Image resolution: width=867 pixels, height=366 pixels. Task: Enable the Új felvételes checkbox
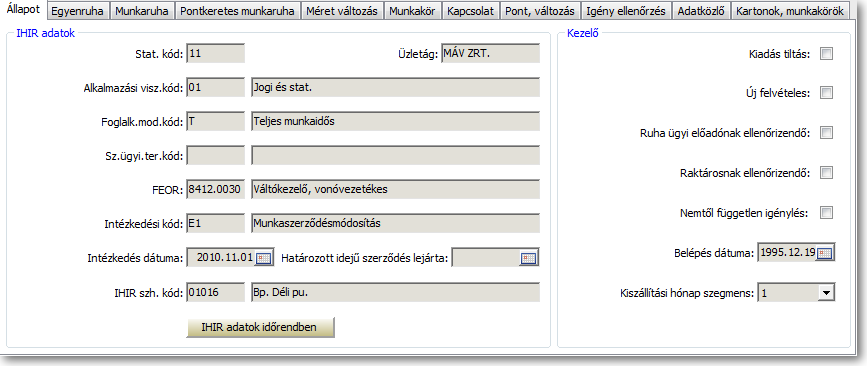826,93
